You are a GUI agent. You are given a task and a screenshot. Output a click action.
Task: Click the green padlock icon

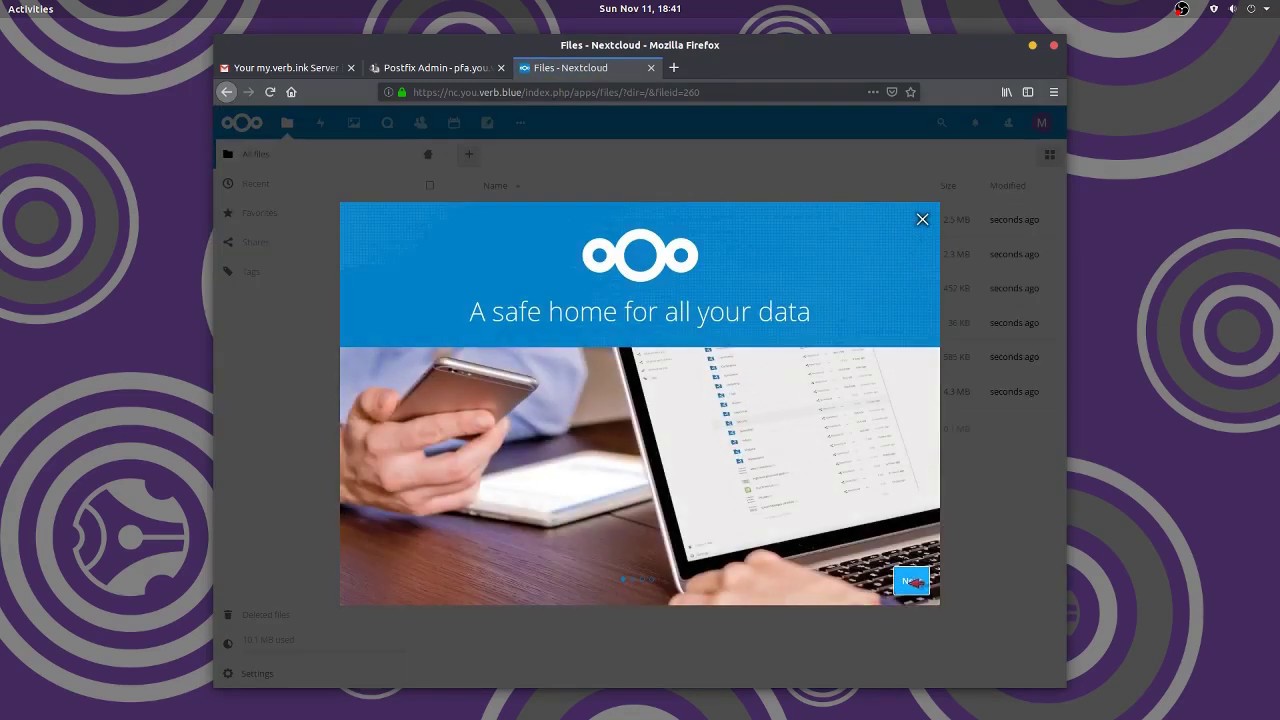[402, 92]
